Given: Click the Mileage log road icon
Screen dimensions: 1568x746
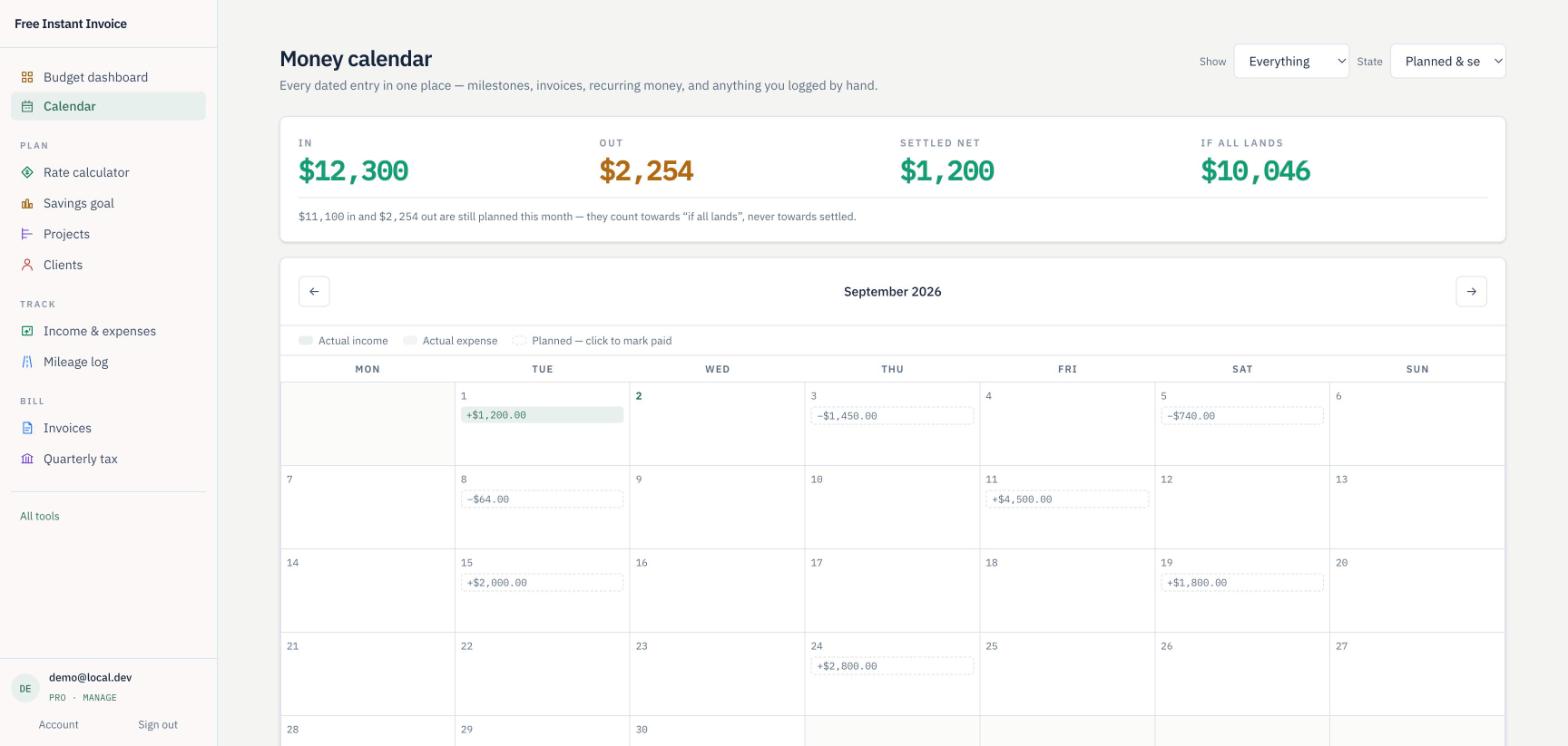Looking at the screenshot, I should pyautogui.click(x=27, y=362).
